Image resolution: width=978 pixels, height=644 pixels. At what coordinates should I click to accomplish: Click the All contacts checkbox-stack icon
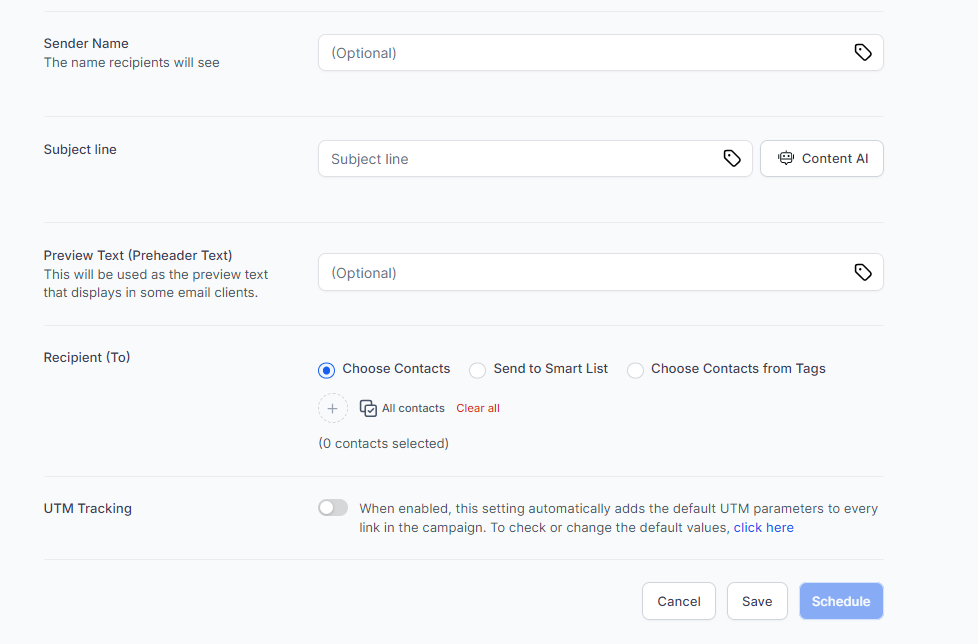[x=368, y=408]
